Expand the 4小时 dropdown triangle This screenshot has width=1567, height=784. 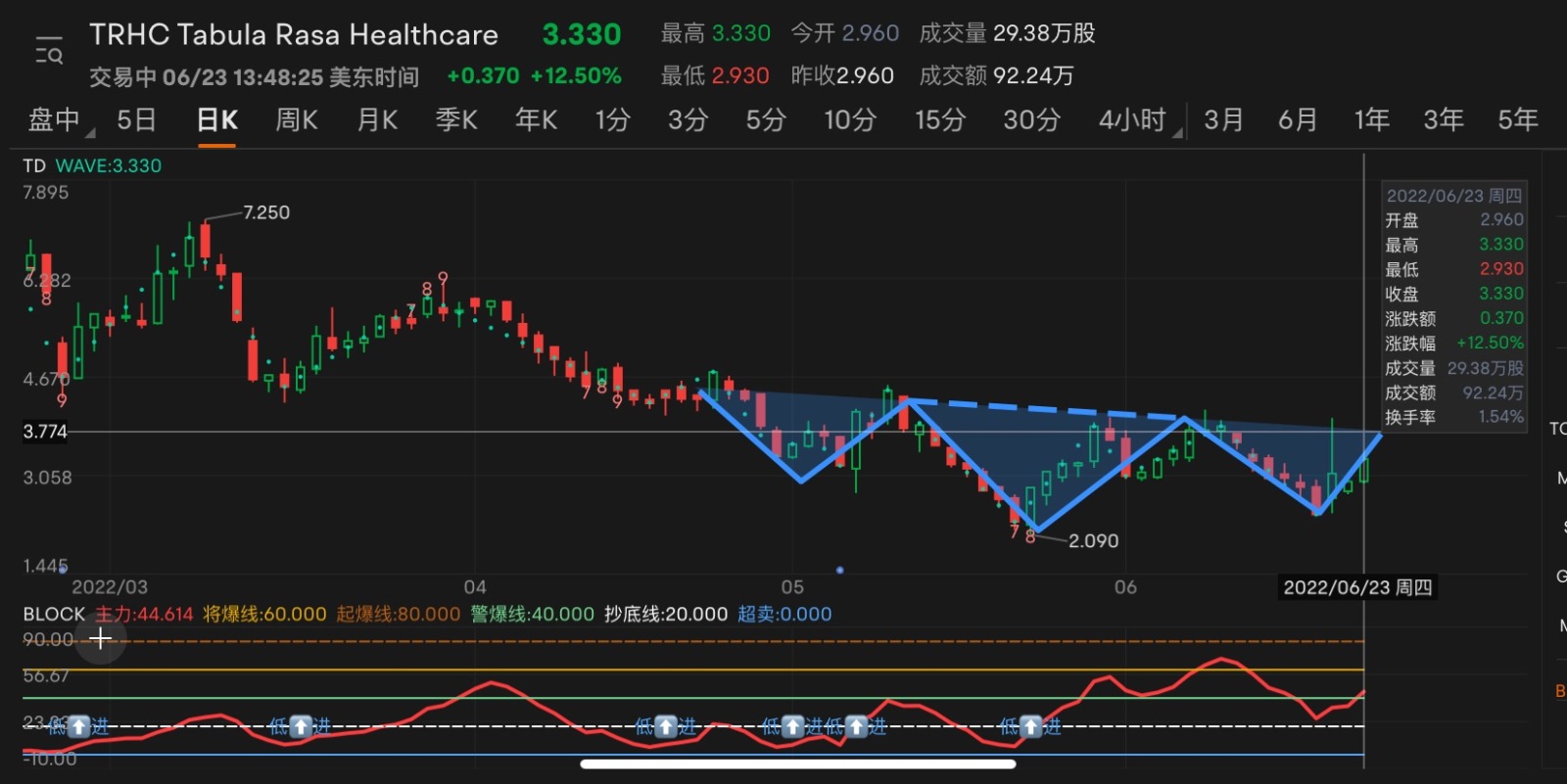[1177, 132]
